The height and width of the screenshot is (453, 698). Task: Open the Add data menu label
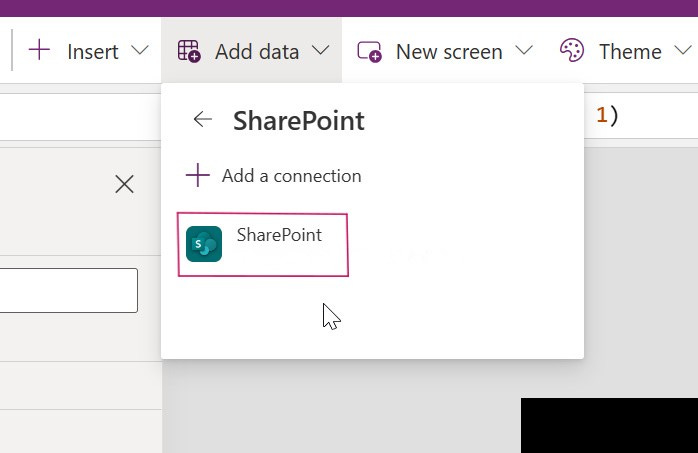coord(257,52)
